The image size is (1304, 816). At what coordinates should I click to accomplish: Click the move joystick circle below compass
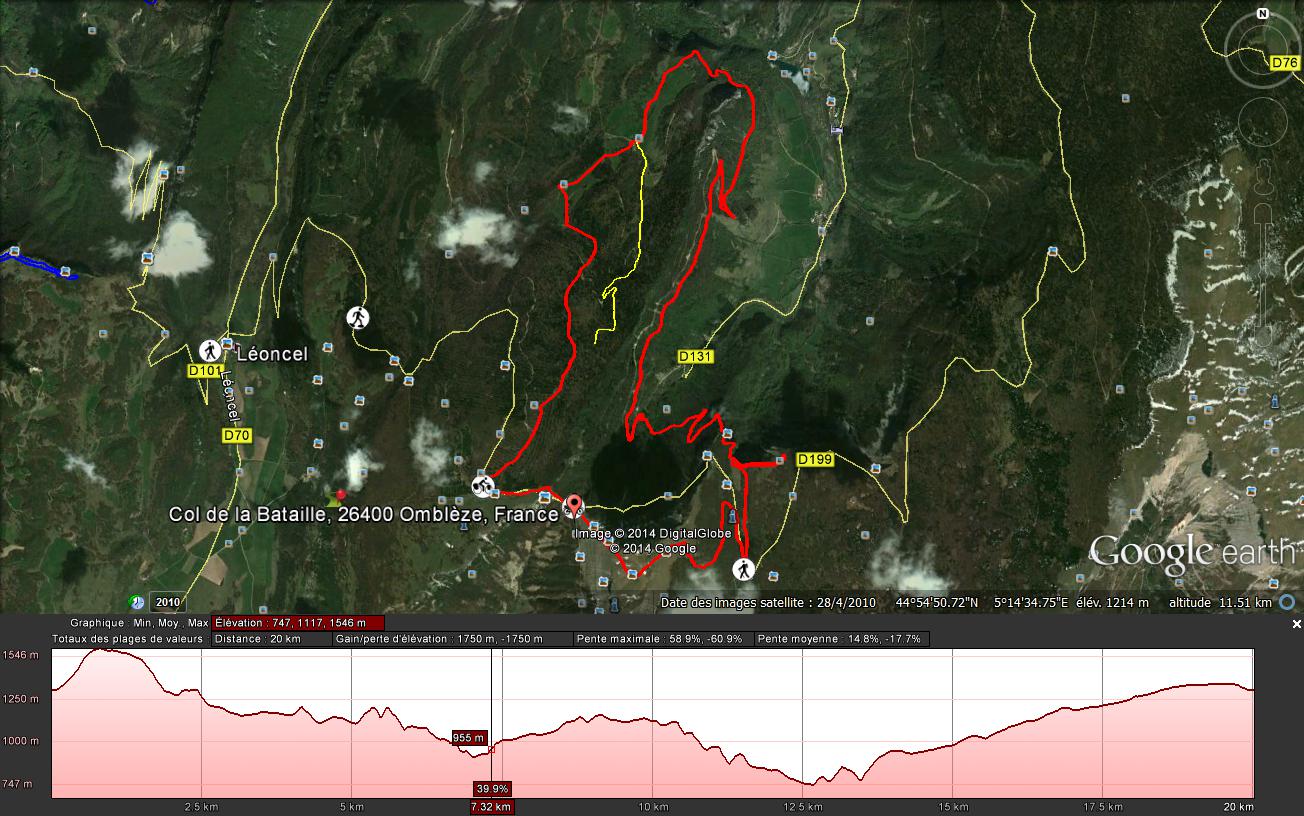[1264, 123]
